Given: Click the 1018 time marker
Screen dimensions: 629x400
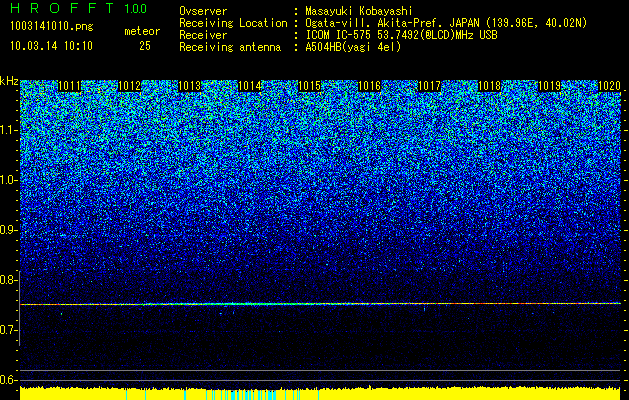Looking at the screenshot, I should (x=490, y=86).
